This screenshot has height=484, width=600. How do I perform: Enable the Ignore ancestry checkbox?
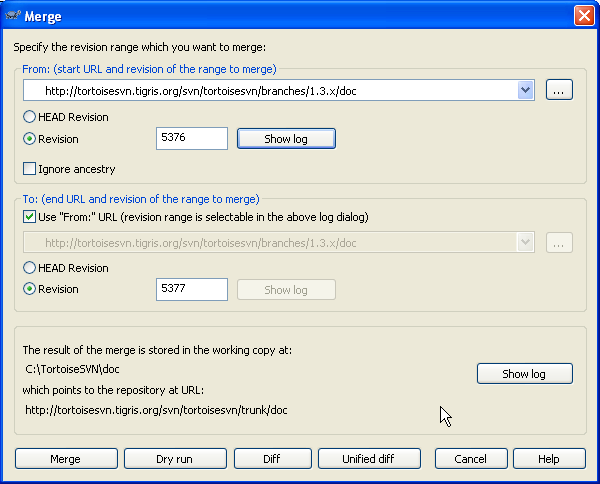[30, 169]
